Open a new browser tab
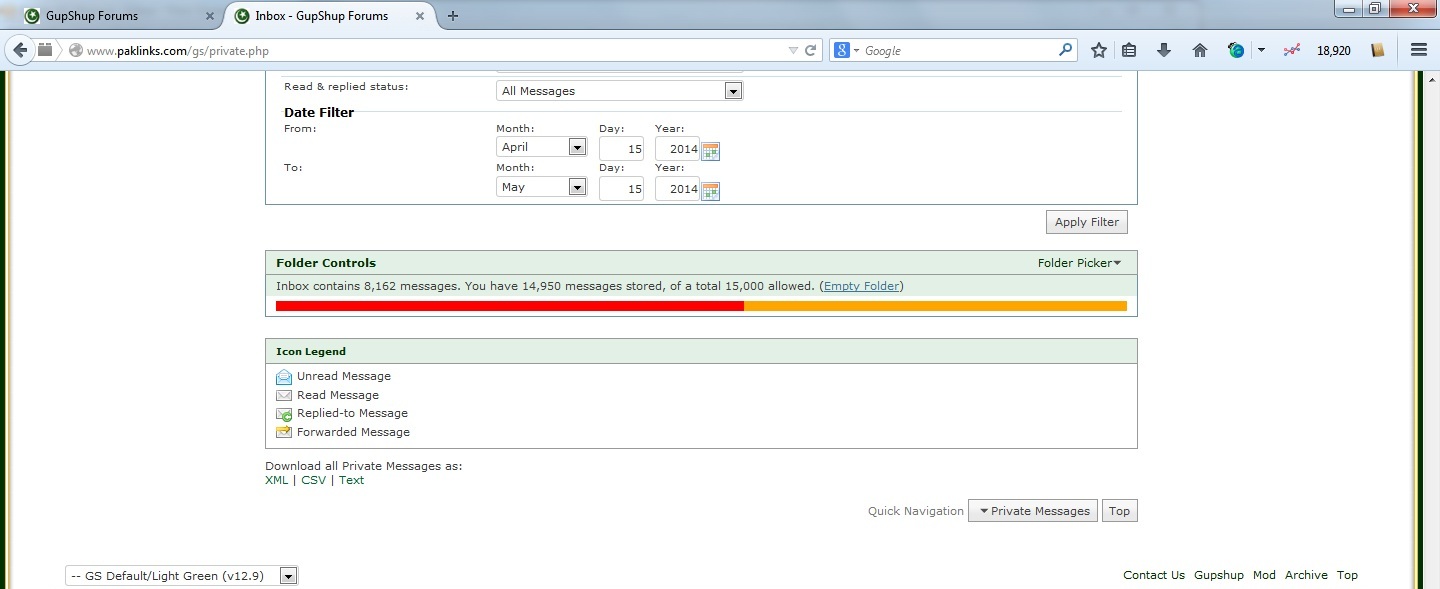Image resolution: width=1440 pixels, height=589 pixels. coord(453,16)
